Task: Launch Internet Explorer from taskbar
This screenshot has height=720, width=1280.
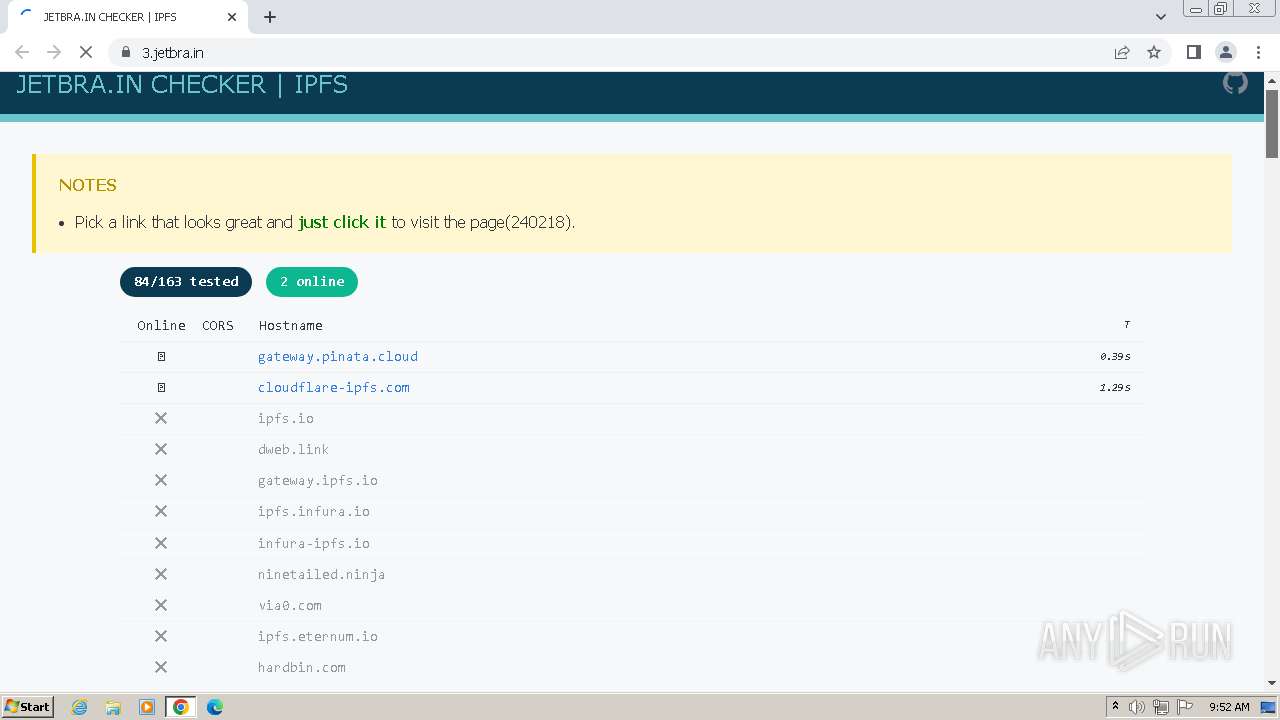Action: 80,707
